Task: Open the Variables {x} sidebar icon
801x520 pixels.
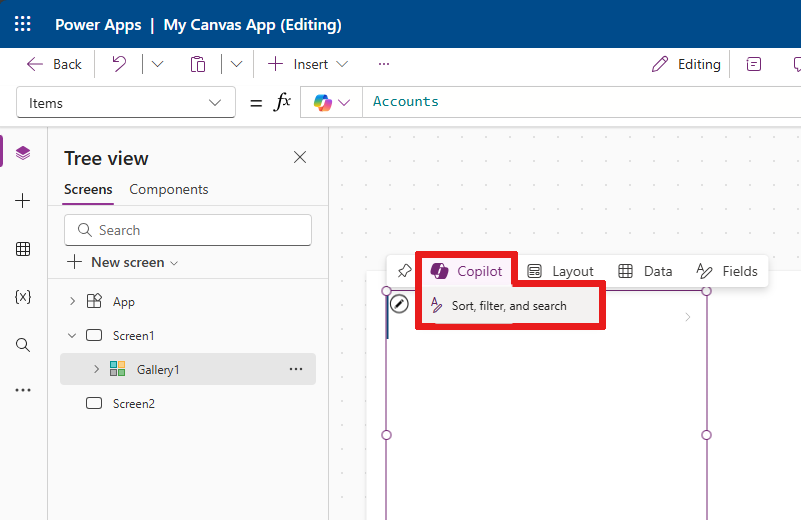Action: pos(23,297)
